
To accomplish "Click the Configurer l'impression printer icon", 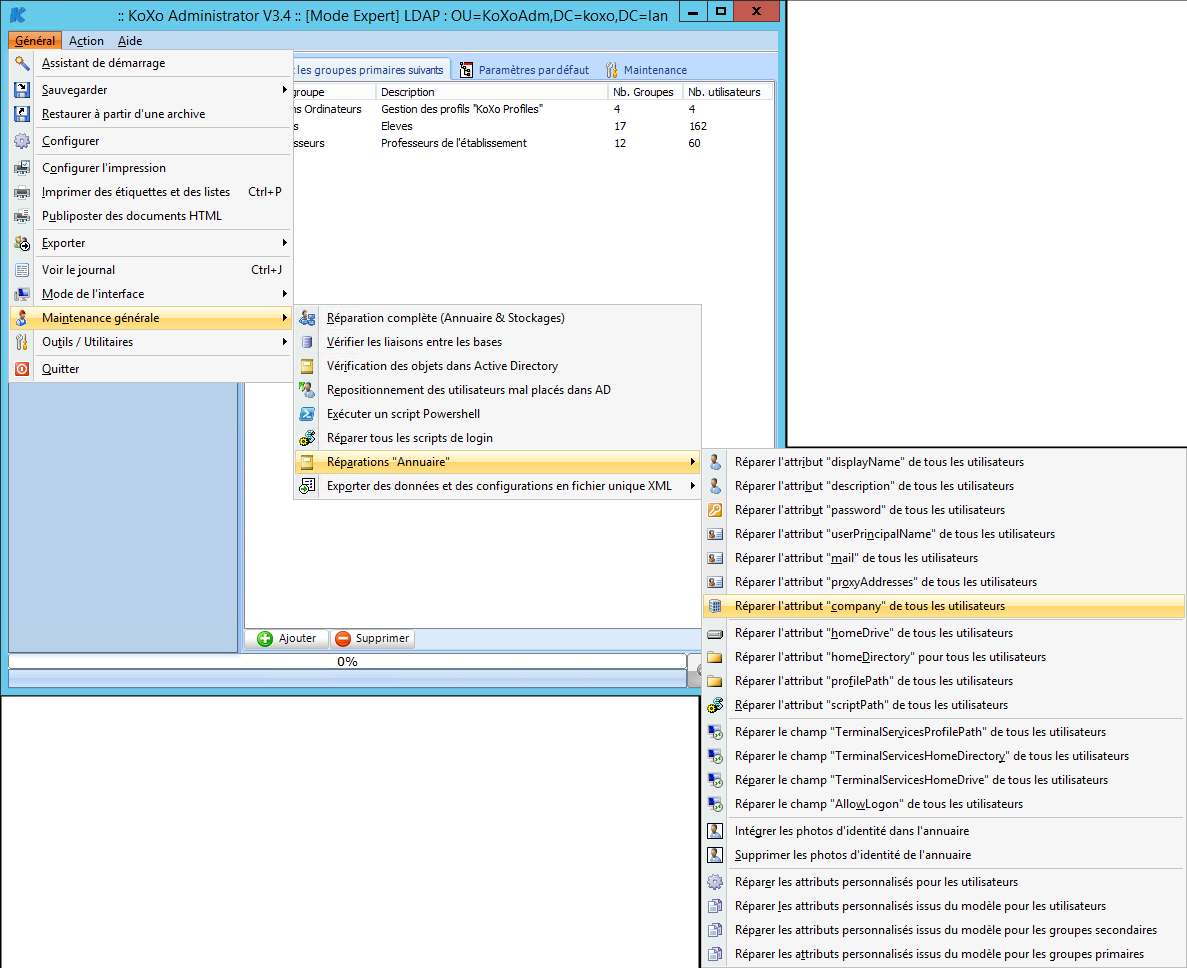I will tap(22, 168).
